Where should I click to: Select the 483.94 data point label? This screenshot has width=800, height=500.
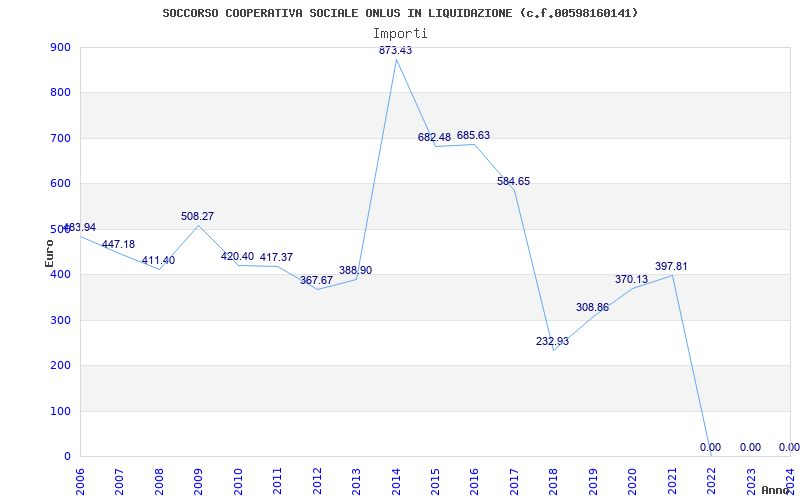79,227
